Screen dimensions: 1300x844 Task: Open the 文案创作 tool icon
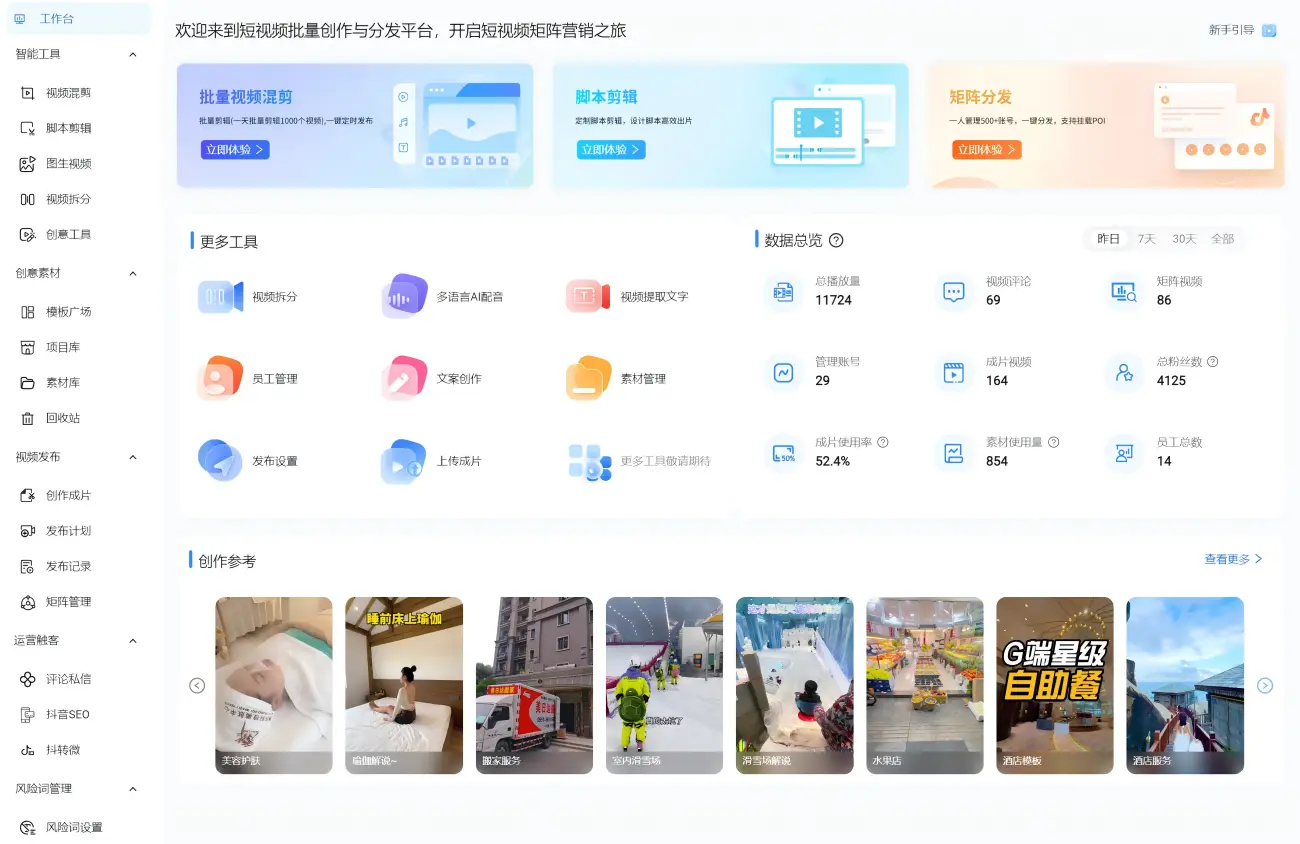click(404, 379)
